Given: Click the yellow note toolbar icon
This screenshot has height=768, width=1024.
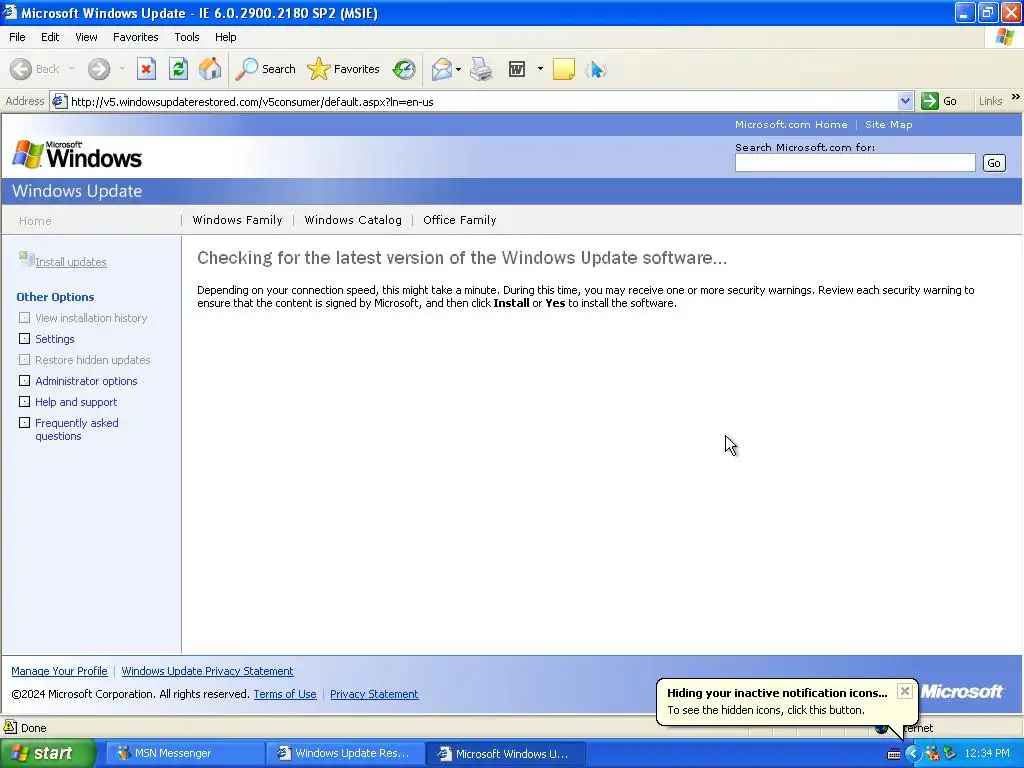Looking at the screenshot, I should coord(564,69).
